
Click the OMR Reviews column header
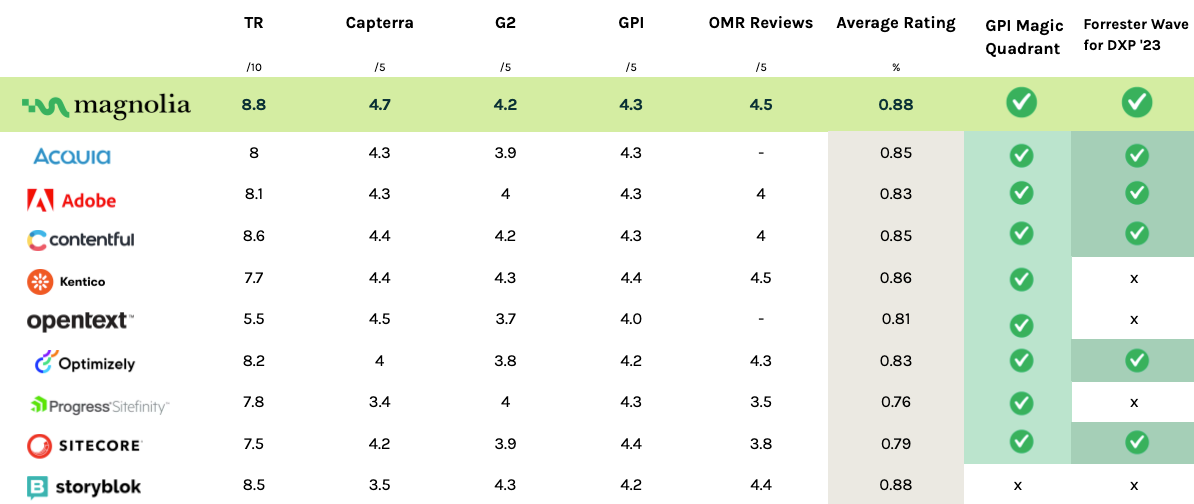click(x=761, y=22)
